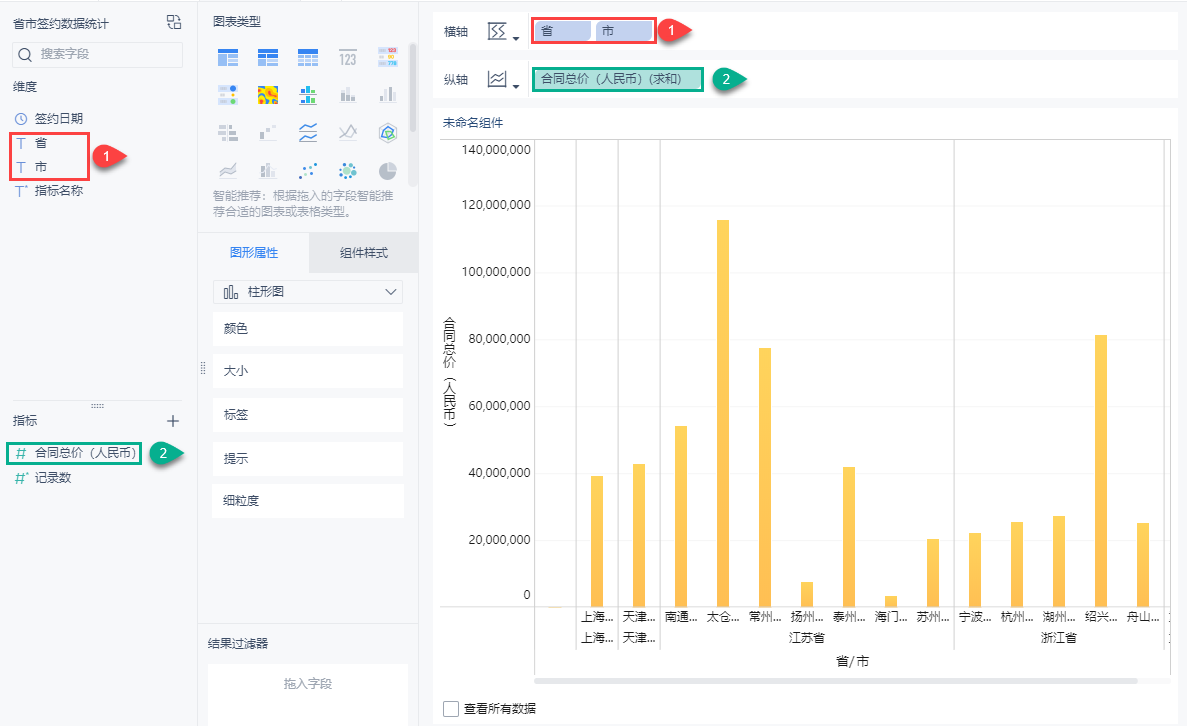This screenshot has width=1187, height=726.
Task: Click 合同总价（人民币）(求和) pill in vertical axis
Action: (x=618, y=79)
